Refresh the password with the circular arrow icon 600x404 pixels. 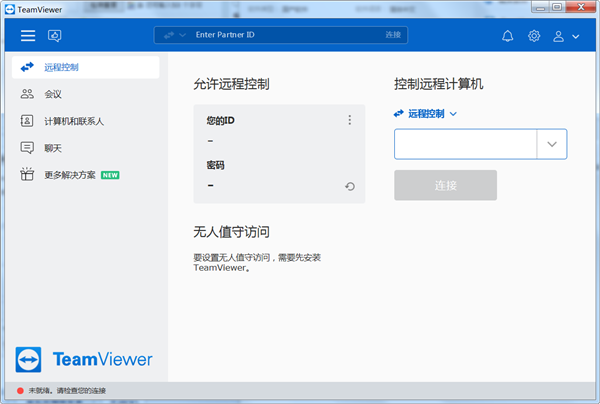point(350,186)
